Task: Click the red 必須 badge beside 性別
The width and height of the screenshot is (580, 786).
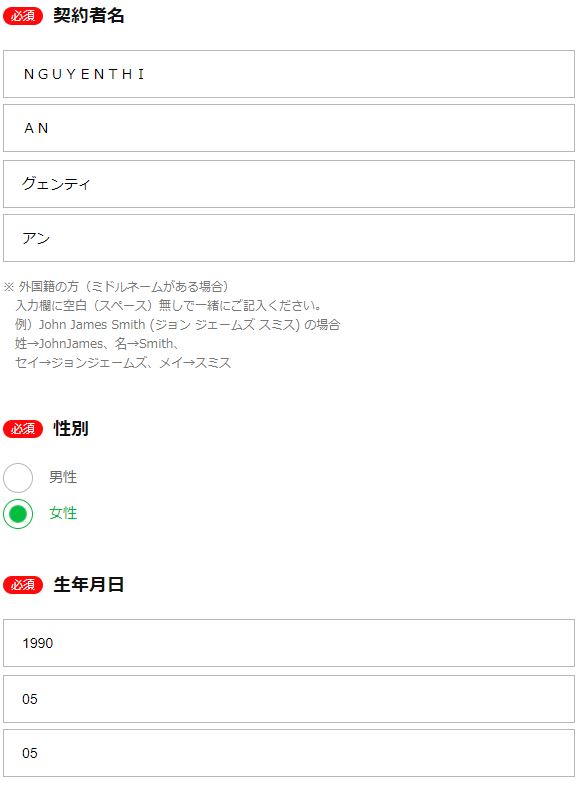Action: tap(23, 429)
